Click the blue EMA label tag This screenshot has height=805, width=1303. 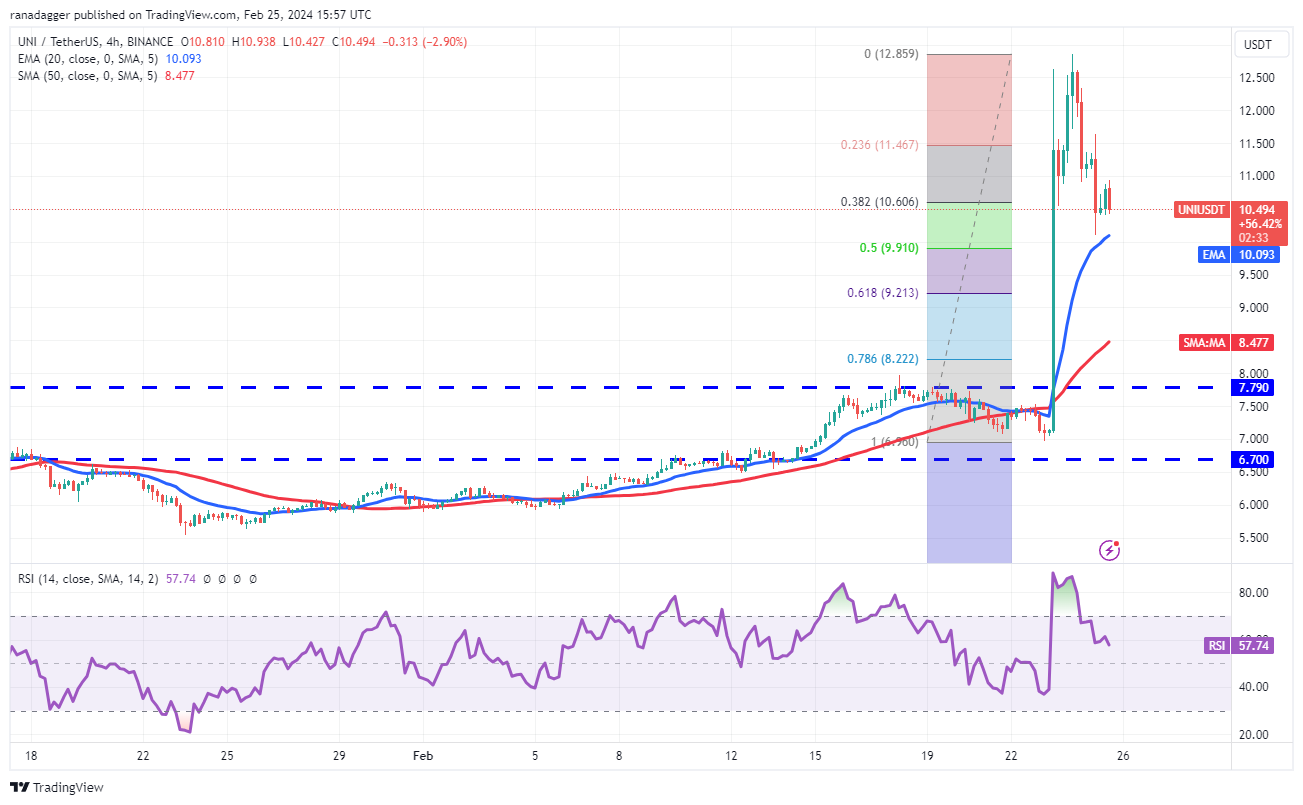(x=1214, y=255)
